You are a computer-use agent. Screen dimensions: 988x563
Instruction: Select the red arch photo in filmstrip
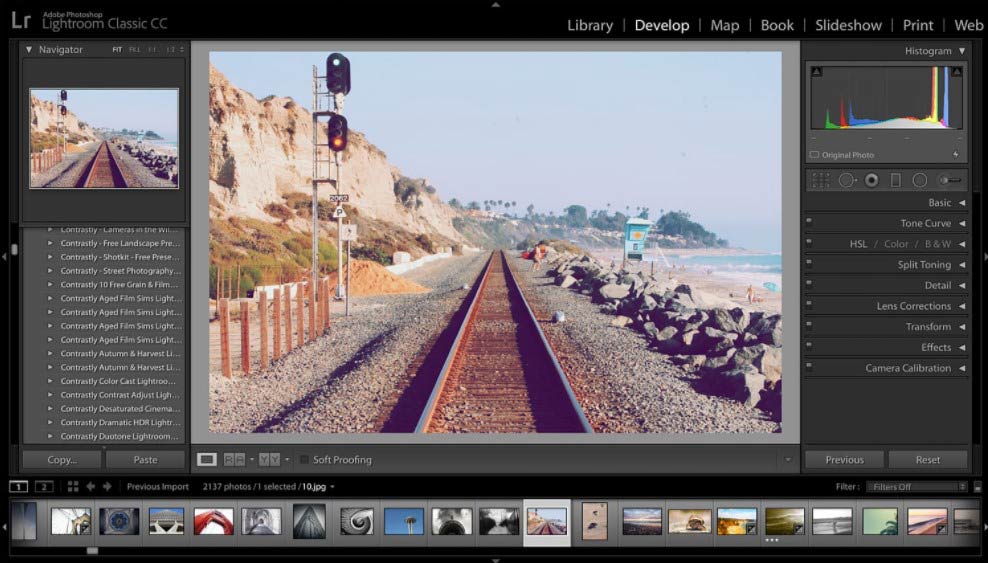(214, 521)
